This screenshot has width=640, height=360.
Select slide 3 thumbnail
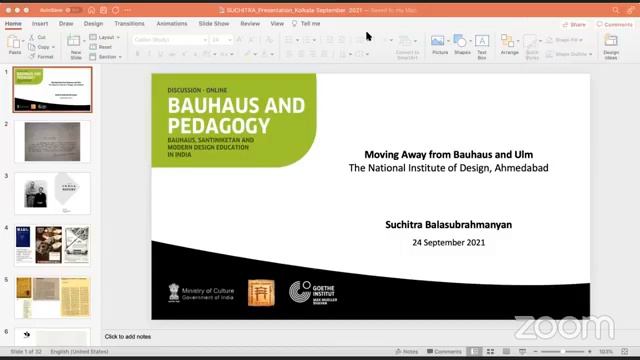[52, 193]
